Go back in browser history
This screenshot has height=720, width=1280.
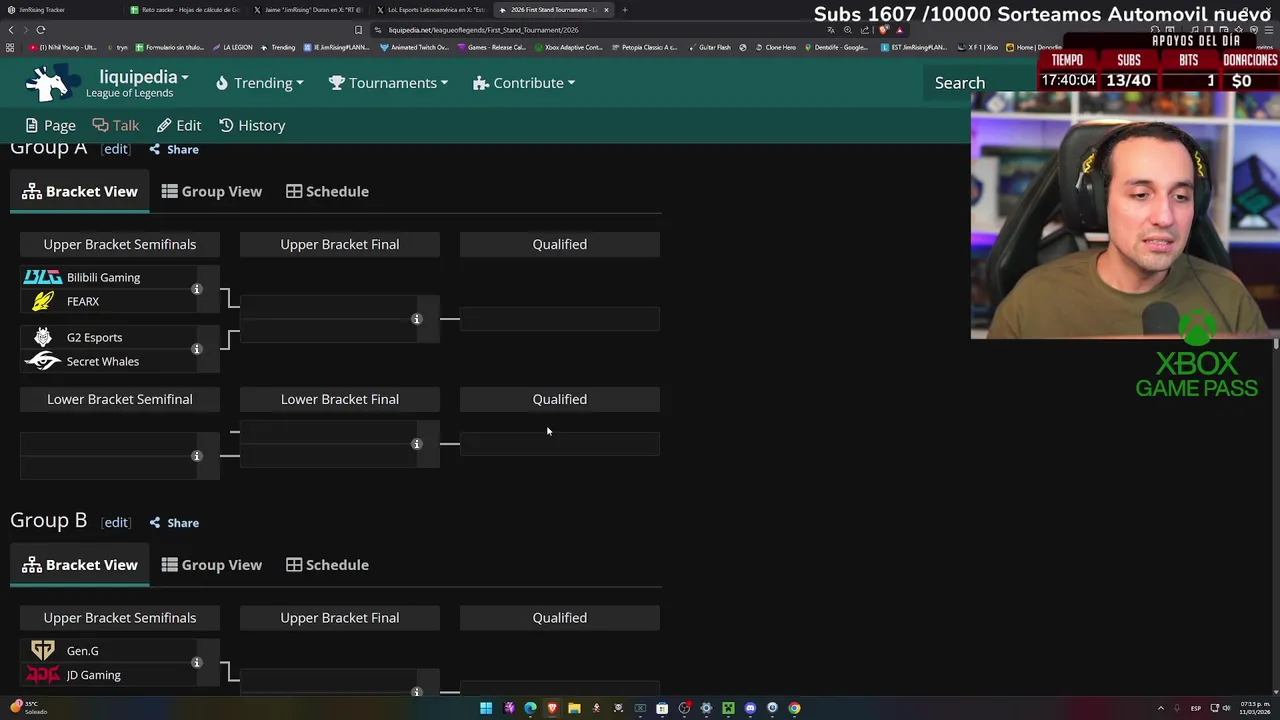point(11,30)
